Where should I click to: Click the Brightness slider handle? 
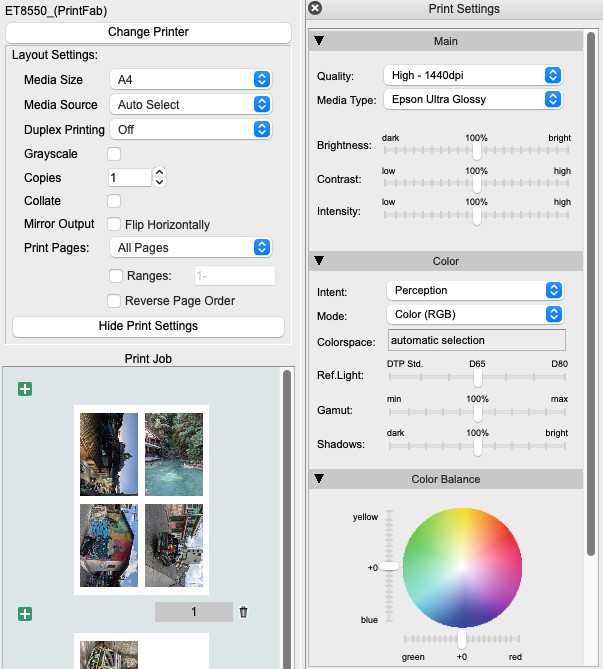[x=477, y=149]
